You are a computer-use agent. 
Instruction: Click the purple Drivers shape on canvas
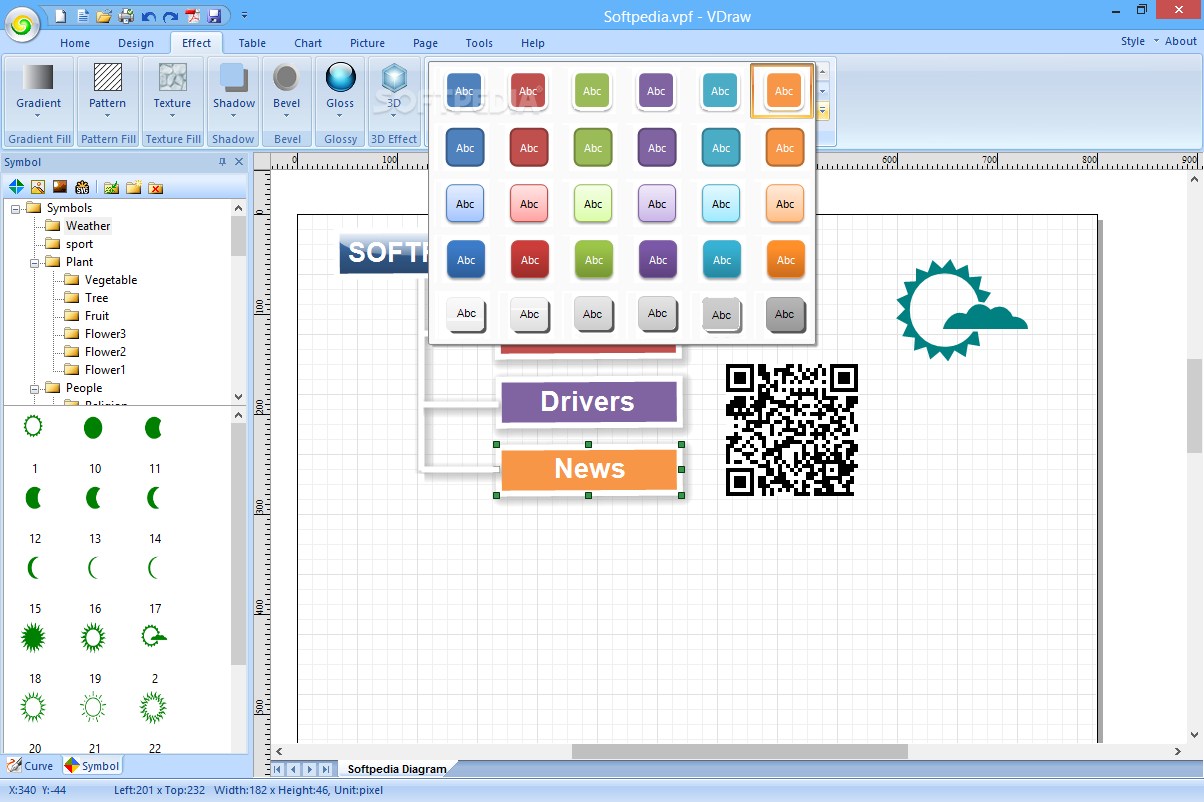[x=588, y=401]
